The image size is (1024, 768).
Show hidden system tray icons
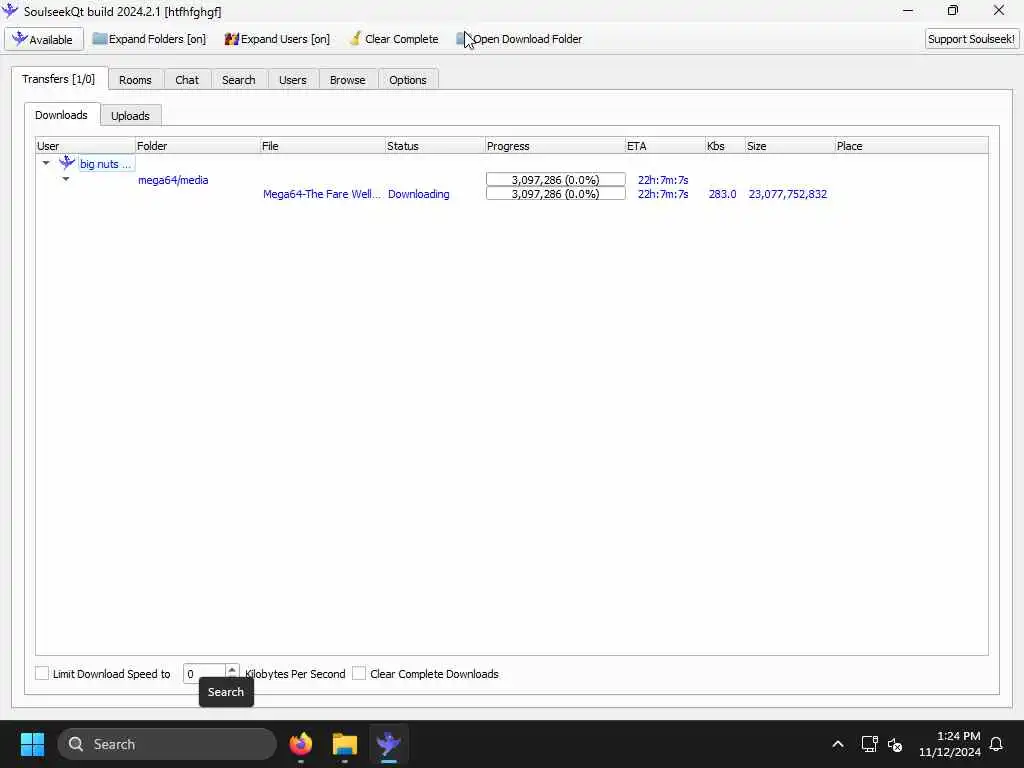pos(838,744)
